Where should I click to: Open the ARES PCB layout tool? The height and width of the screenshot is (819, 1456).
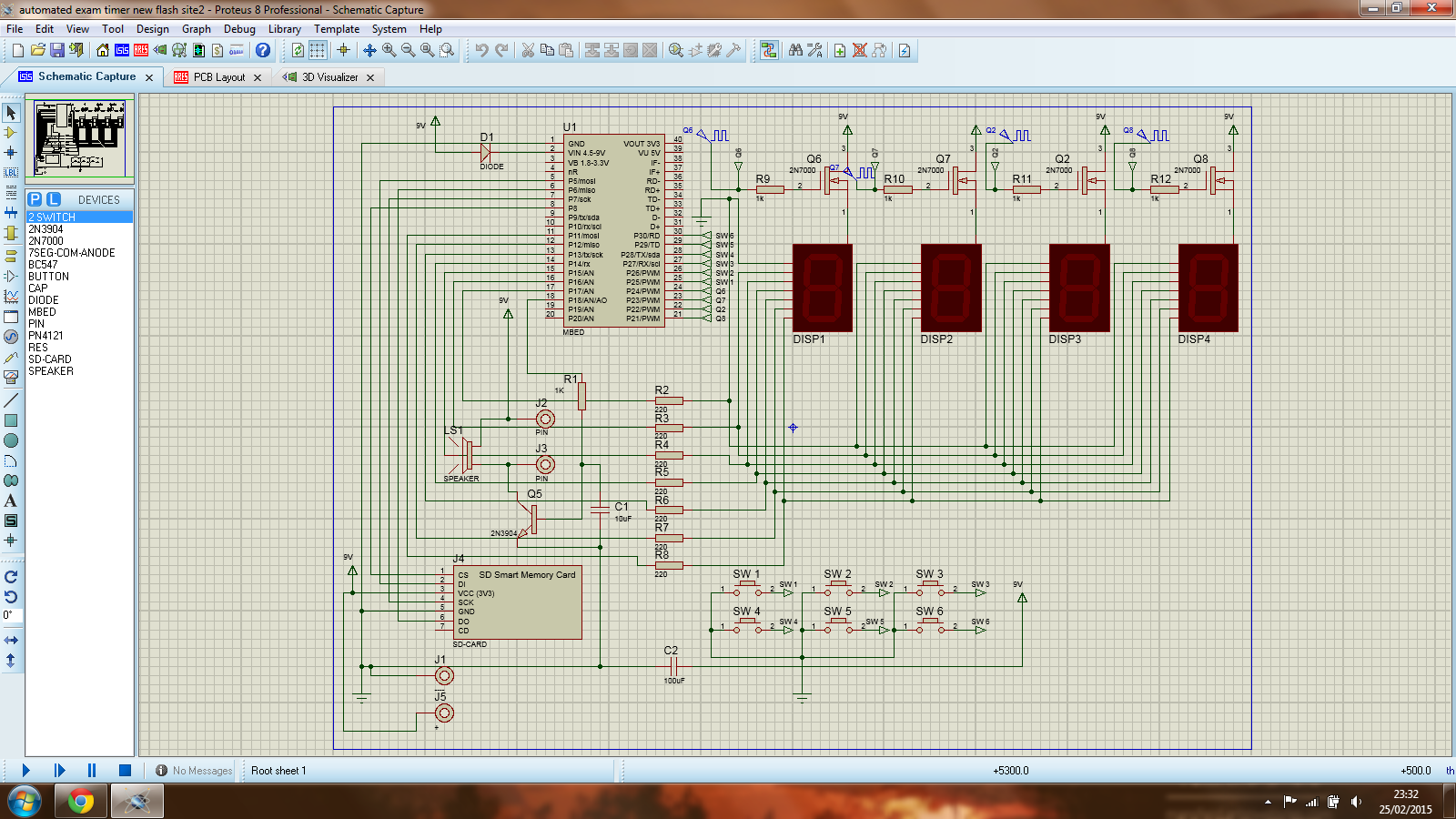pyautogui.click(x=141, y=50)
